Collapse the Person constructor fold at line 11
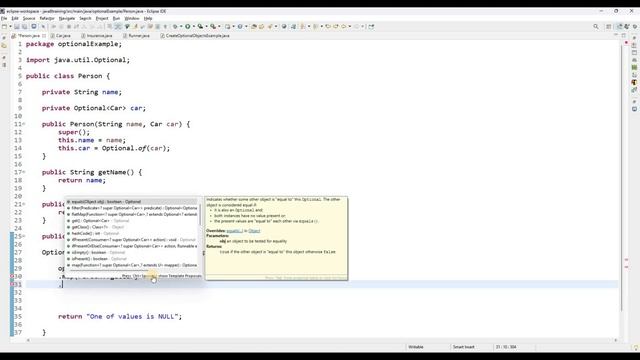640x360 pixels. [24, 124]
